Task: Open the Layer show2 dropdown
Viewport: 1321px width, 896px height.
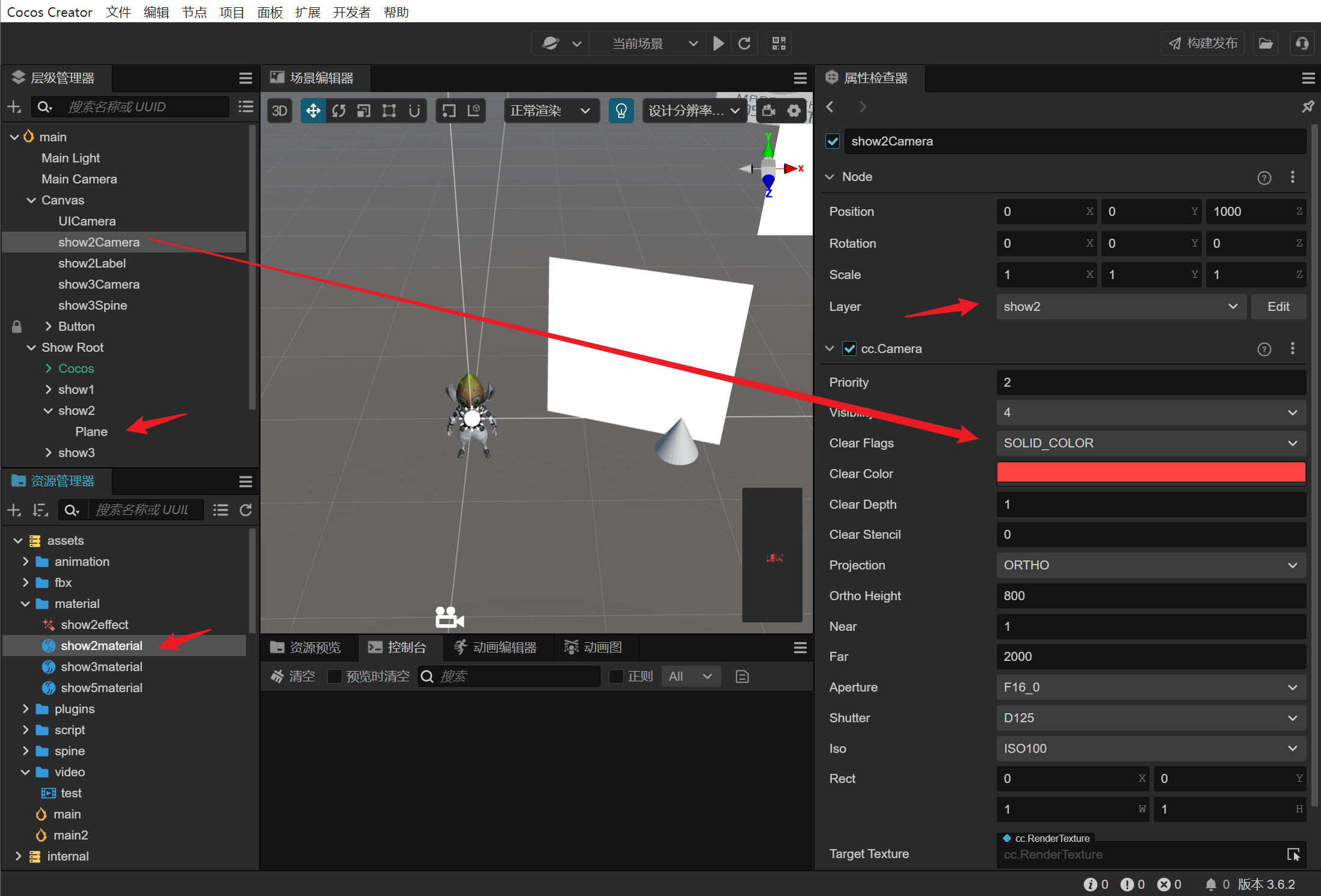Action: [x=1121, y=307]
